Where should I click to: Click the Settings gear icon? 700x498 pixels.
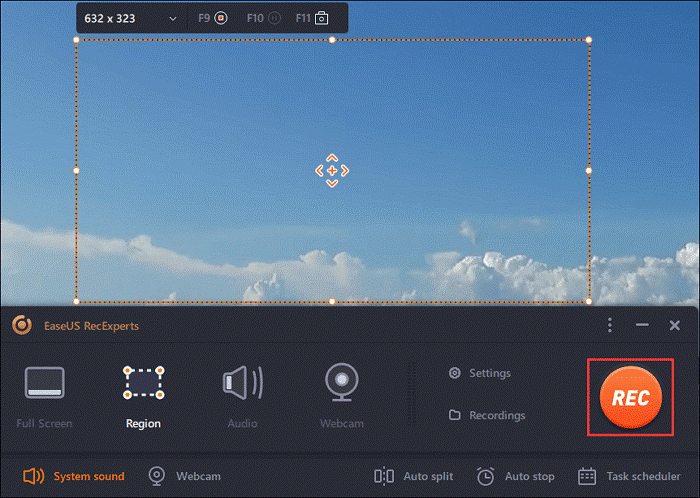pos(454,373)
